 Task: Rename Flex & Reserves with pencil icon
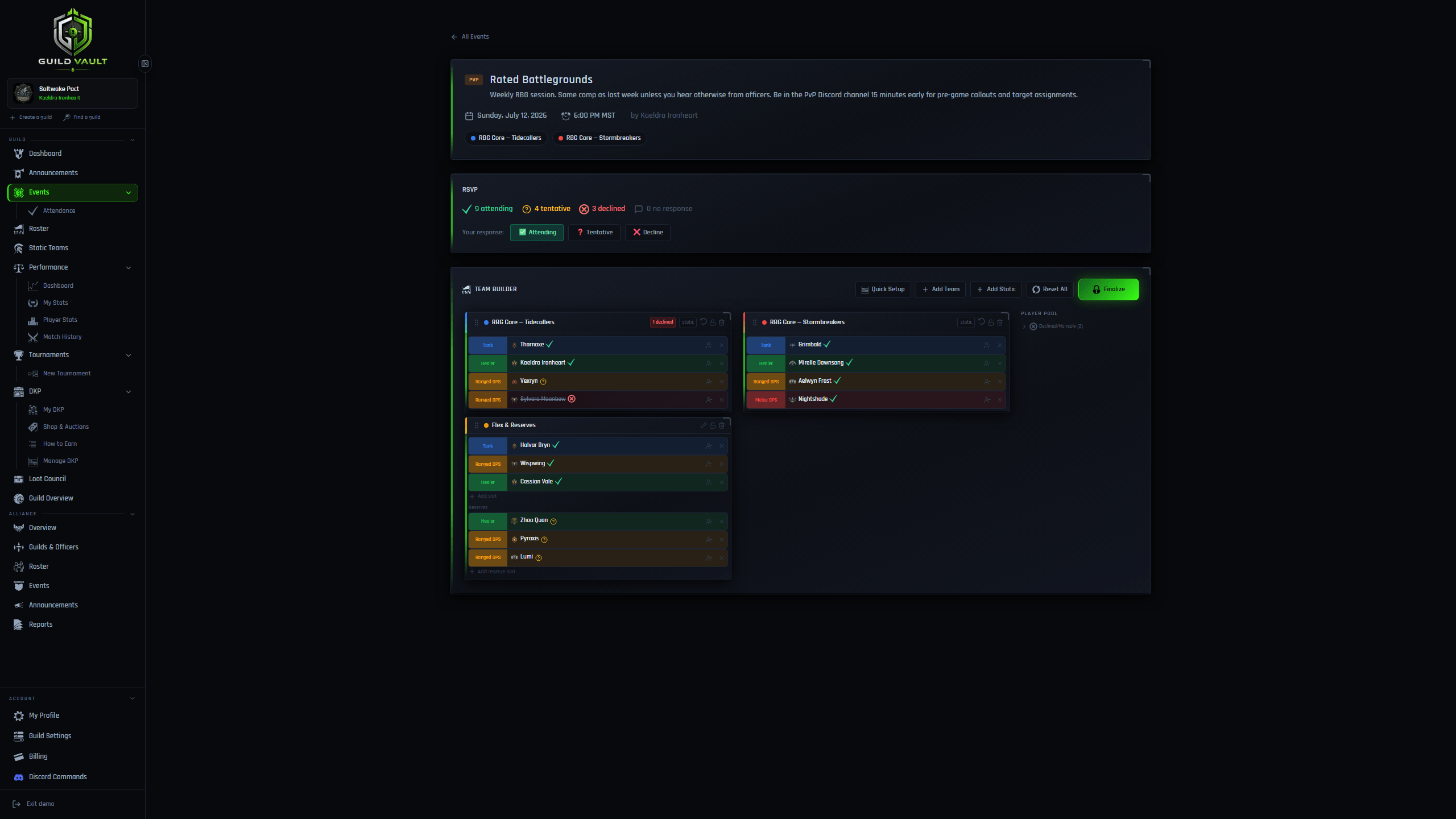[704, 425]
